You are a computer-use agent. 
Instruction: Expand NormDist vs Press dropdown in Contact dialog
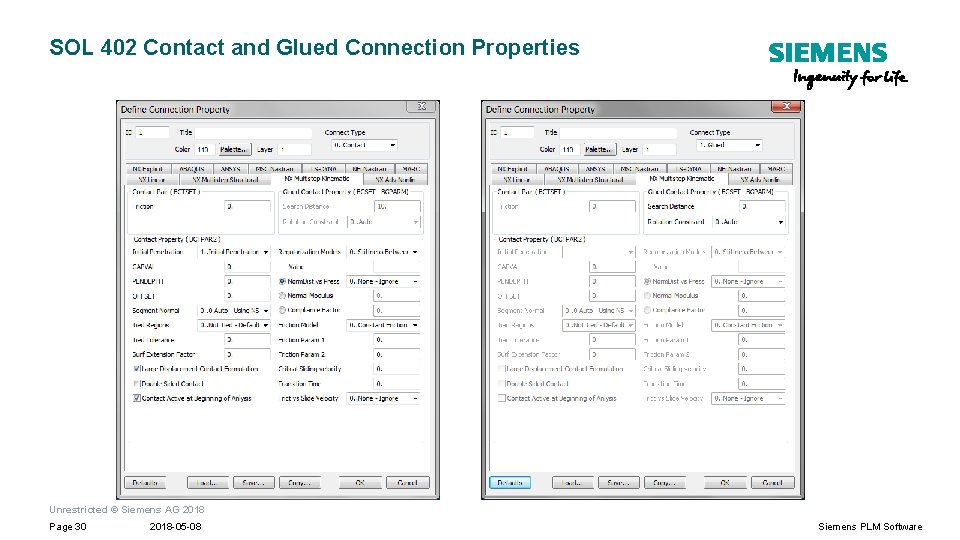(383, 282)
